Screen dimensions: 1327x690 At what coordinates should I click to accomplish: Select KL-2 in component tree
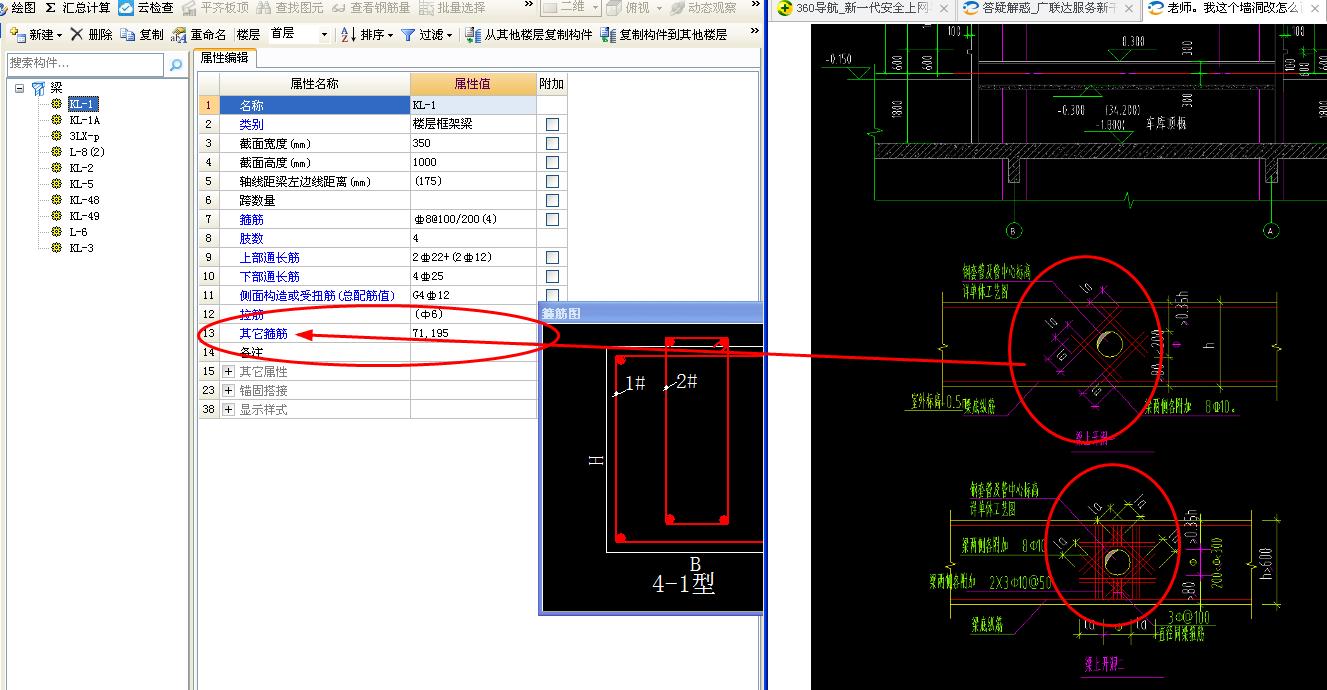click(x=82, y=168)
